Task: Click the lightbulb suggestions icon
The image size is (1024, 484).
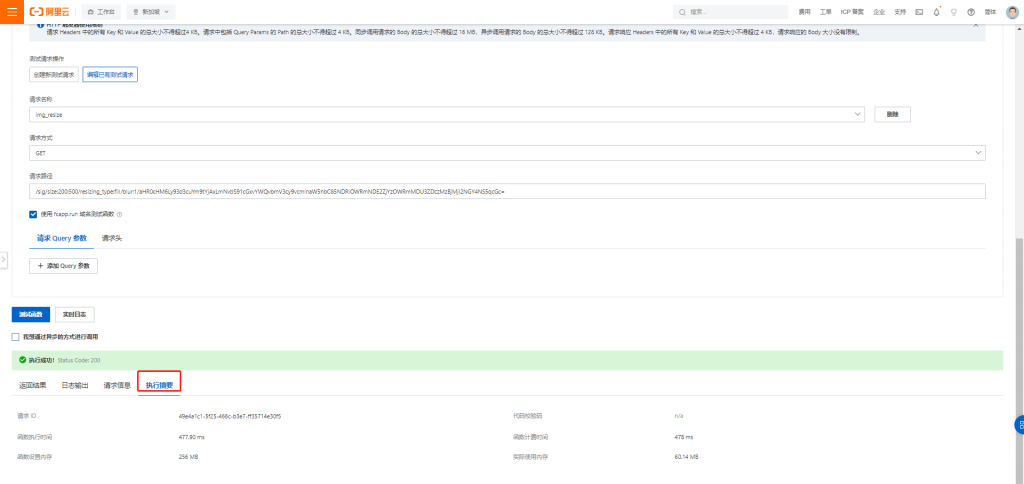Action: coord(953,12)
